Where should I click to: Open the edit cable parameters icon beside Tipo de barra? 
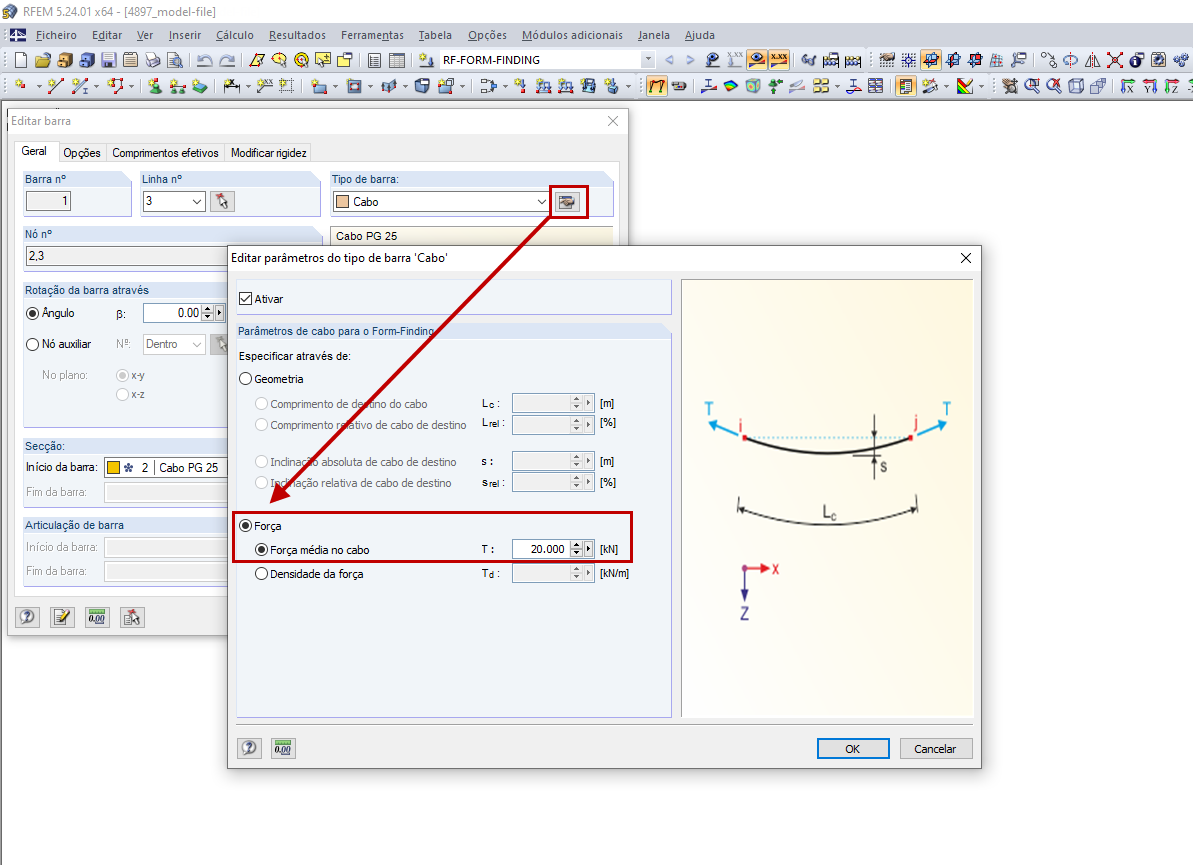[x=568, y=201]
